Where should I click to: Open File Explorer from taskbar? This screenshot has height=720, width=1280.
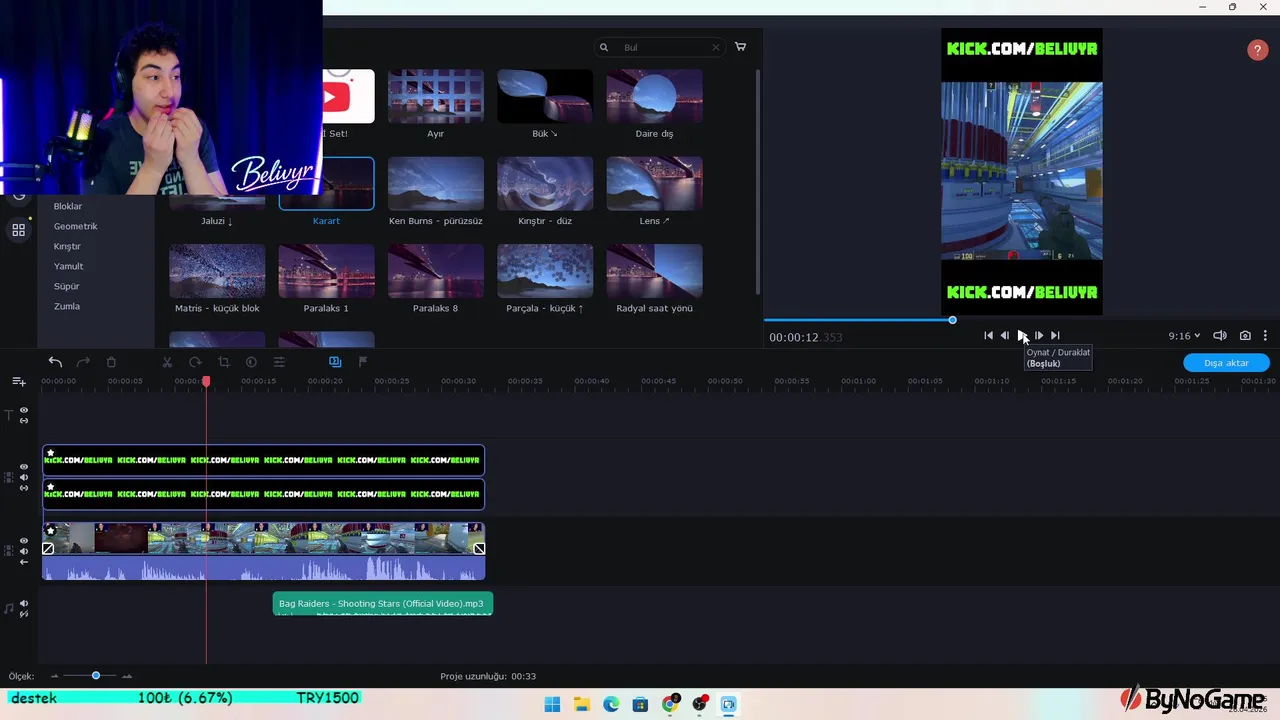[581, 705]
